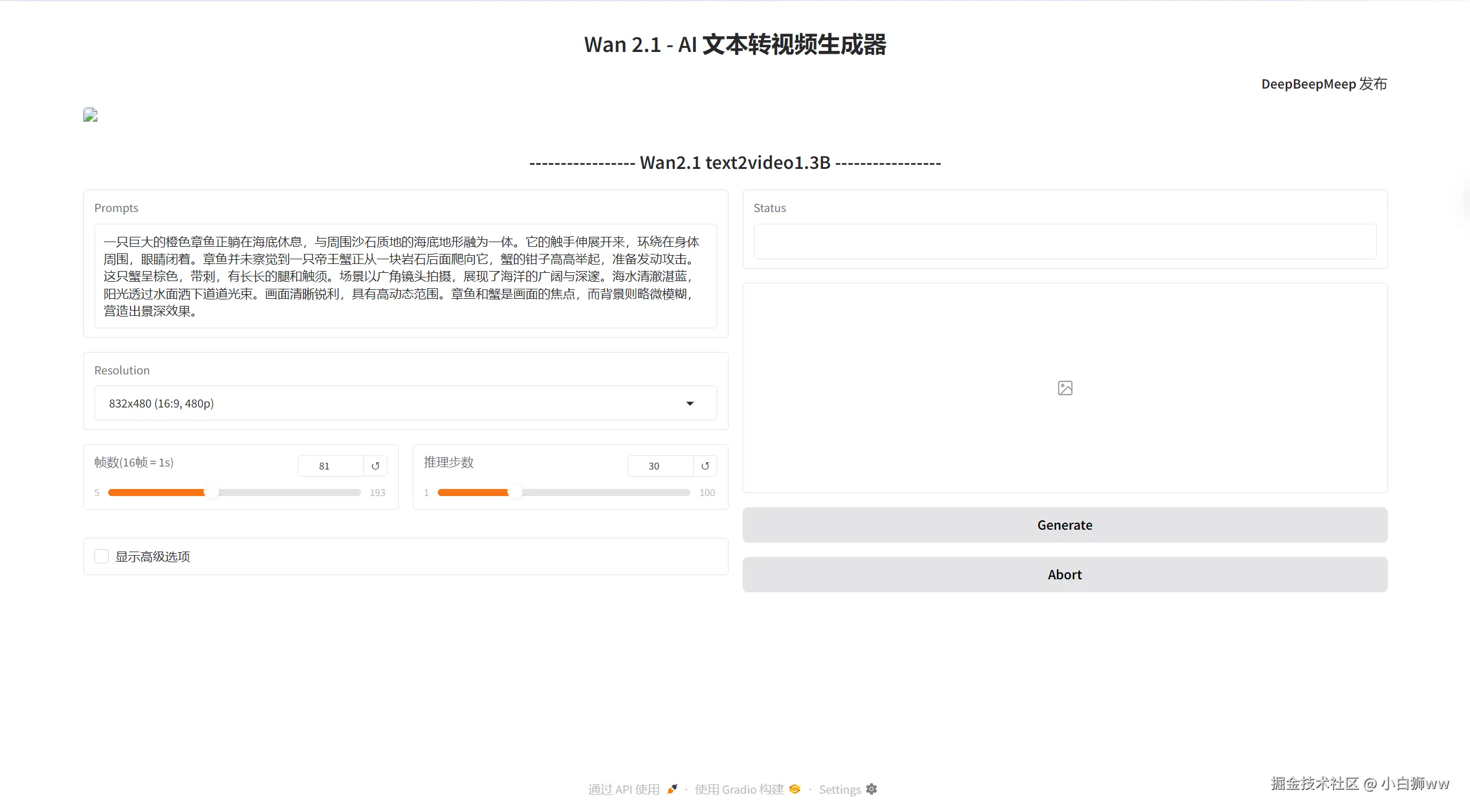Click inside the Prompts text area
This screenshot has height=812, width=1470.
[405, 276]
